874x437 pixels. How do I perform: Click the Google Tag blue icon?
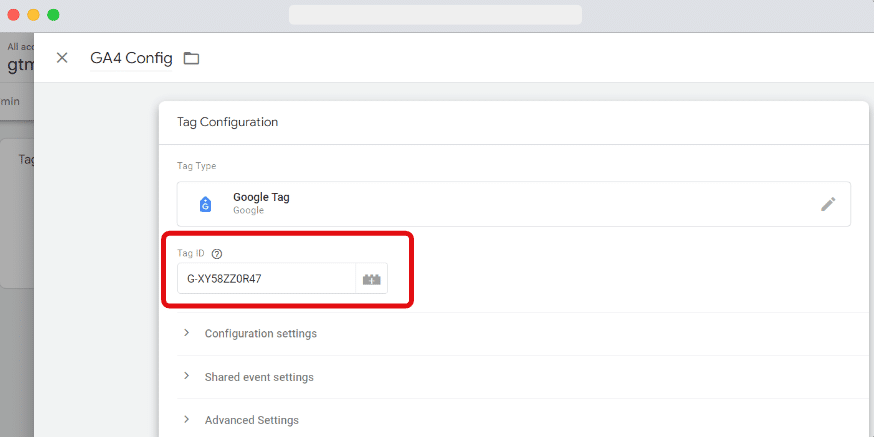205,205
